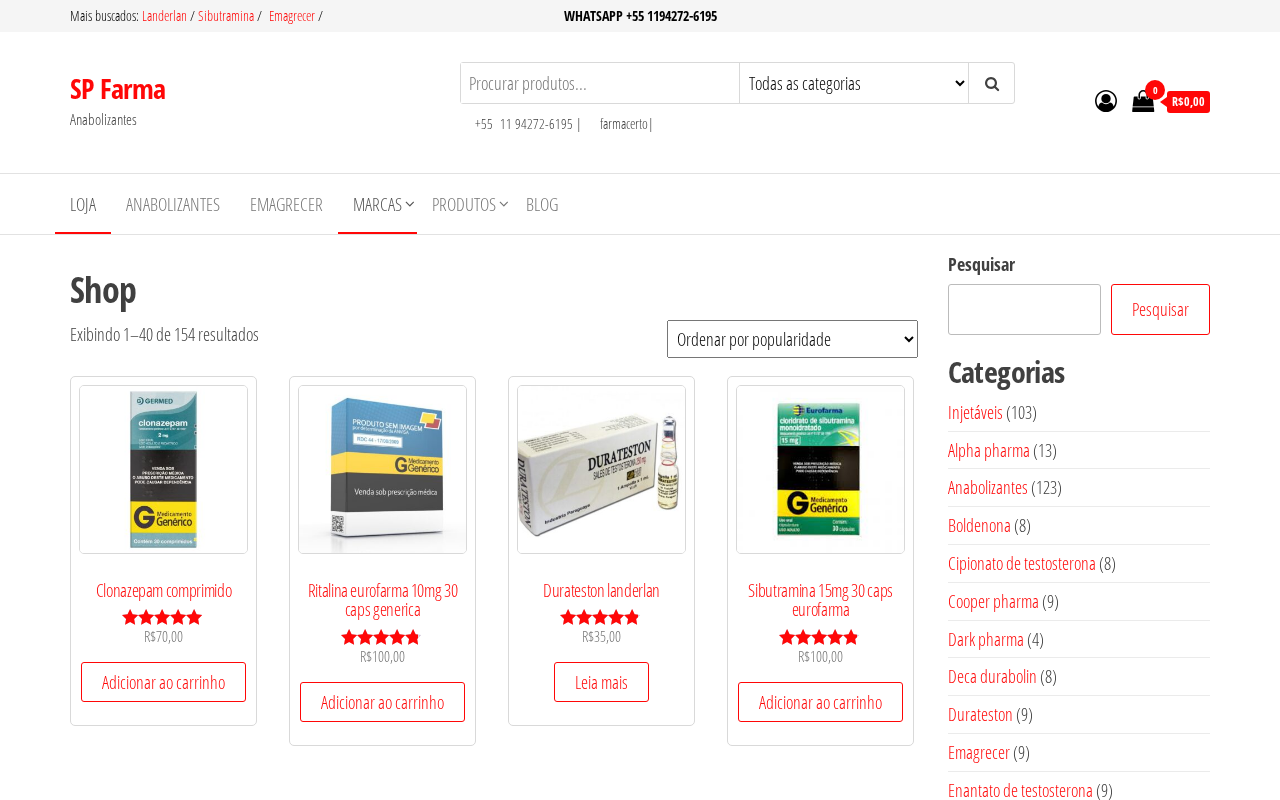Open the user account icon
1280x800 pixels.
tap(1106, 101)
